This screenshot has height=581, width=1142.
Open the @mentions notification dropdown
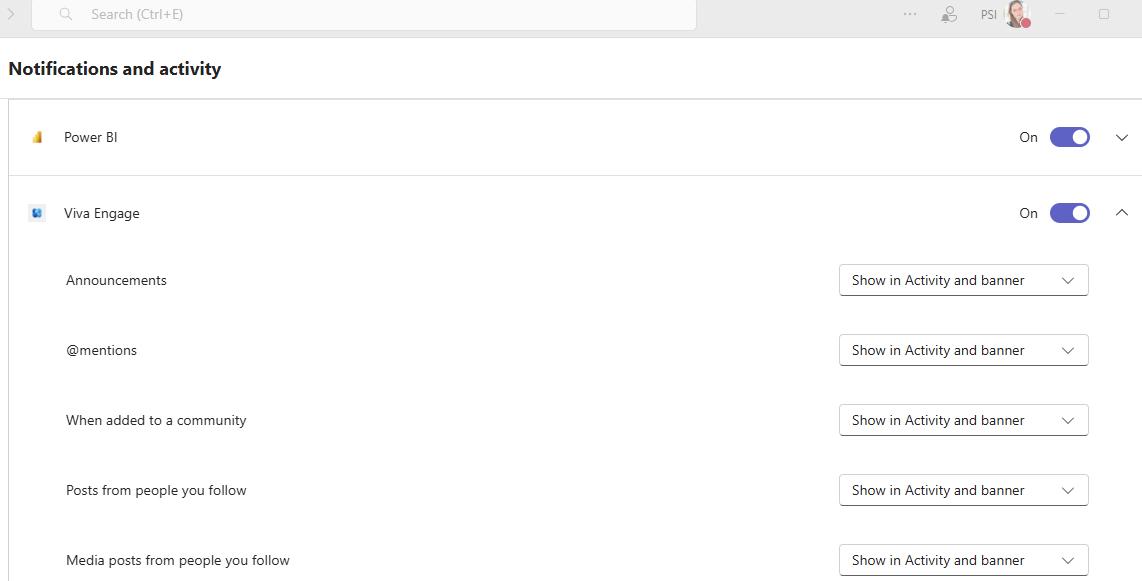pos(964,350)
